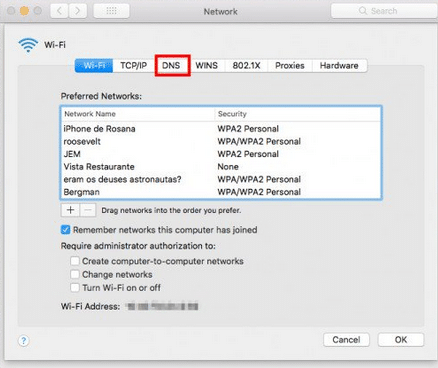Click the yellow minimize window button
This screenshot has width=438, height=368.
click(x=24, y=11)
